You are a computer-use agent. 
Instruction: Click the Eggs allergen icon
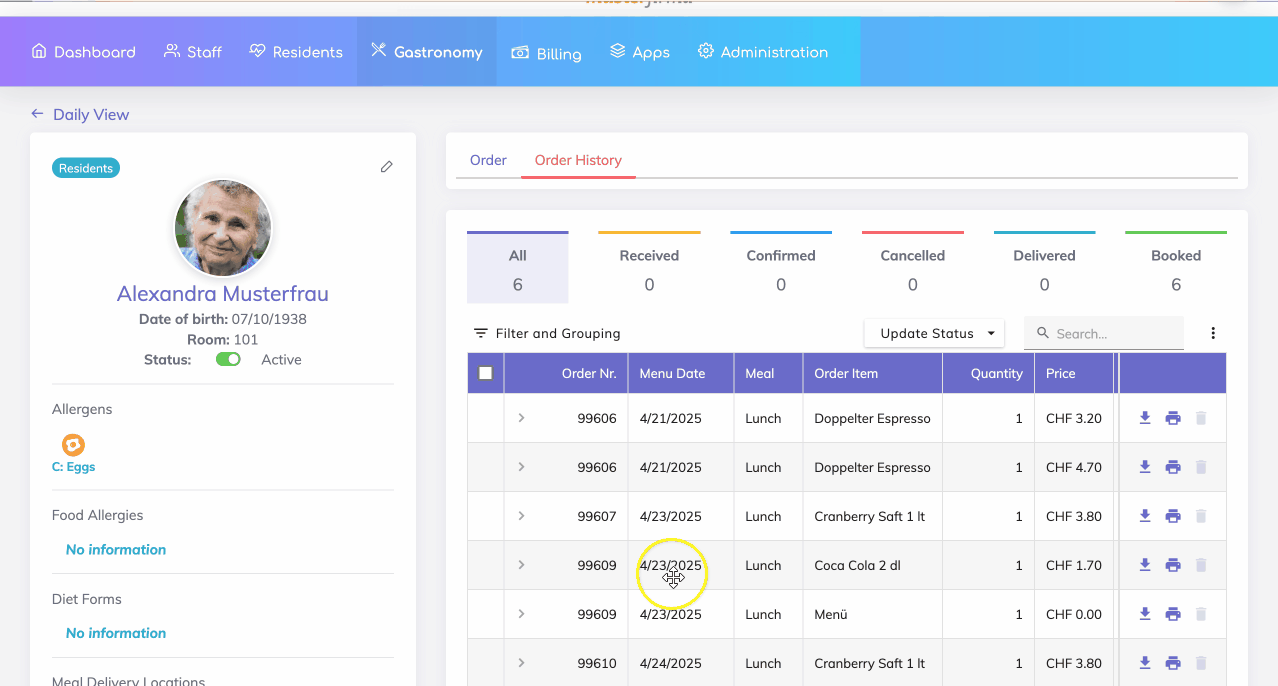coord(73,445)
